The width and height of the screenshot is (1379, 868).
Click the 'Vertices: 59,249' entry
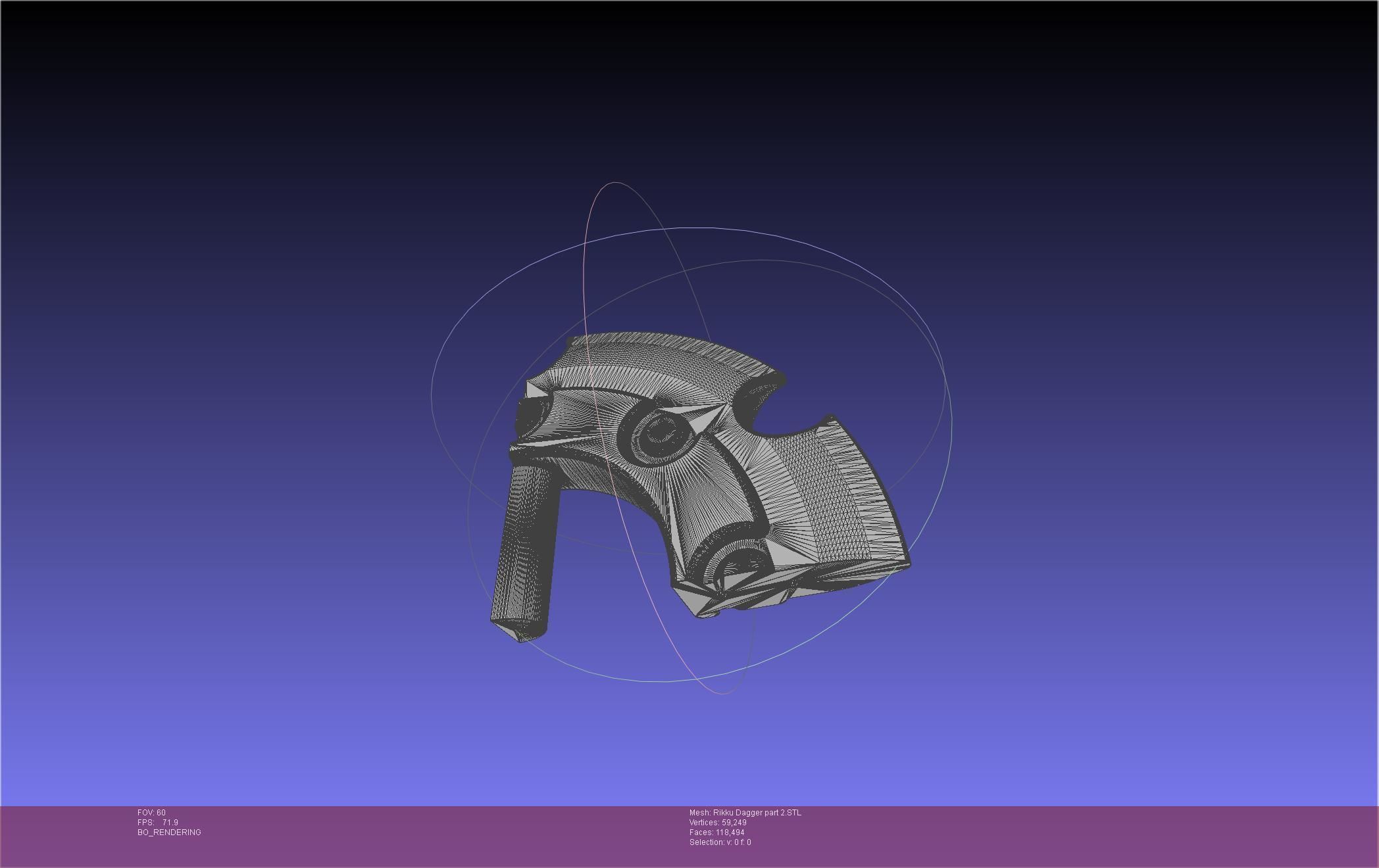point(718,823)
